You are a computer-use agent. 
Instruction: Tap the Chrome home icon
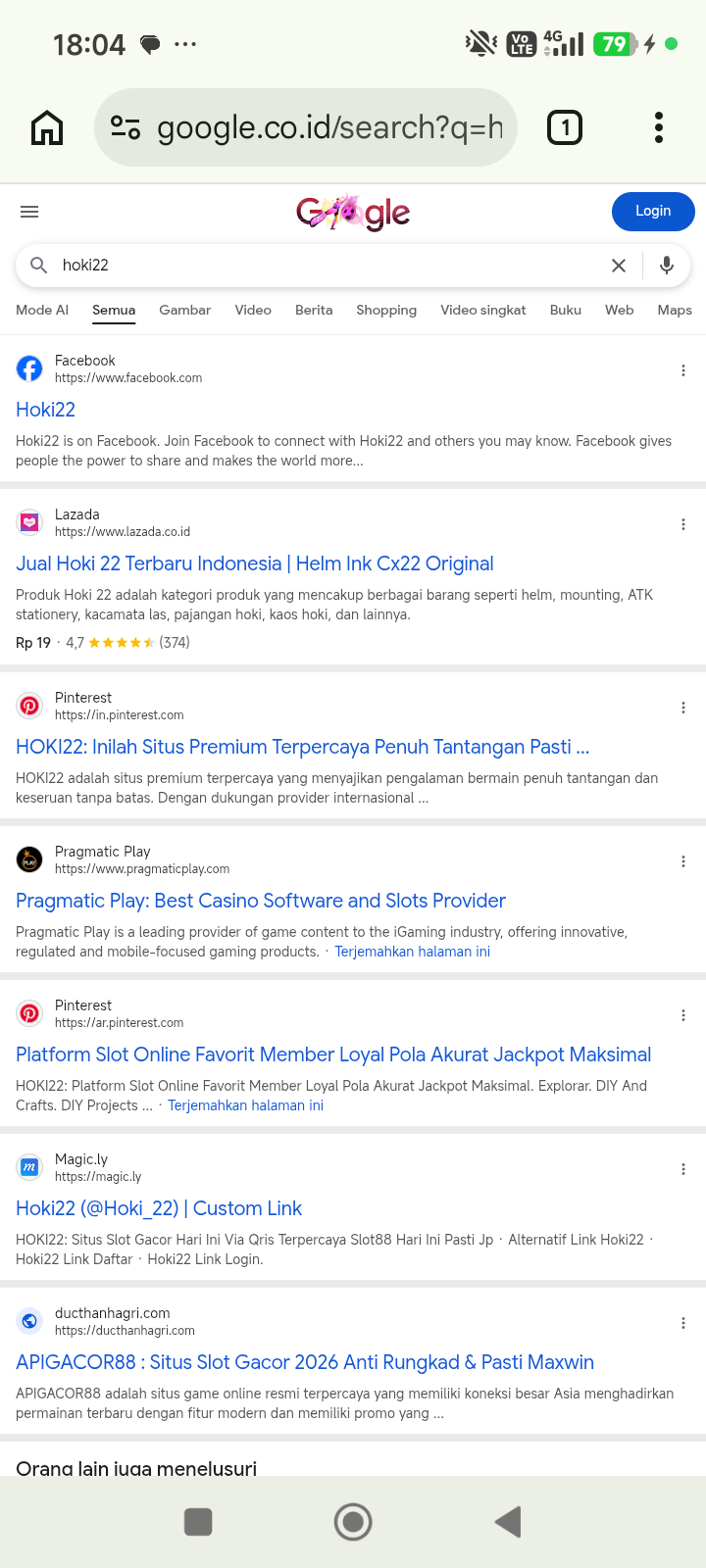47,127
